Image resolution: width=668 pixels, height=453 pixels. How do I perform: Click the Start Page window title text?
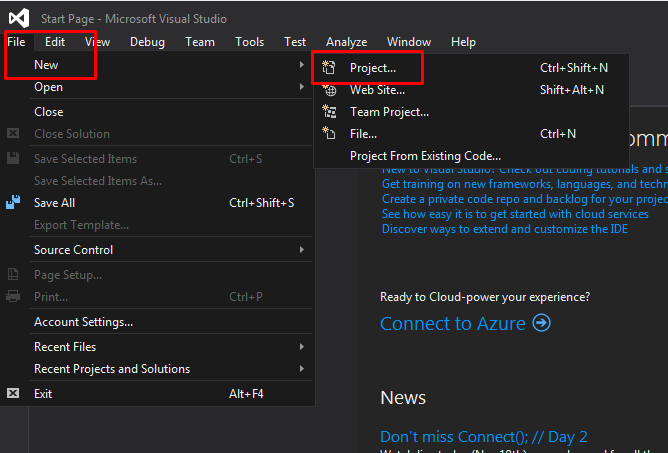(134, 19)
